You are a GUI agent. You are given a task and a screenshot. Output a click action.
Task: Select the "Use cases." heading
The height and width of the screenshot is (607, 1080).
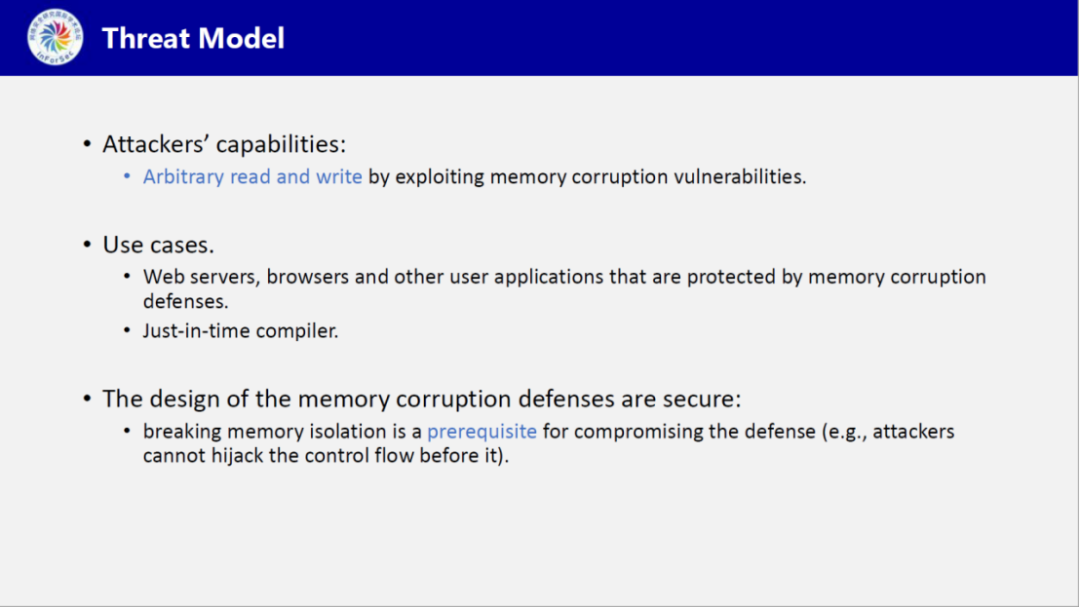tap(158, 244)
